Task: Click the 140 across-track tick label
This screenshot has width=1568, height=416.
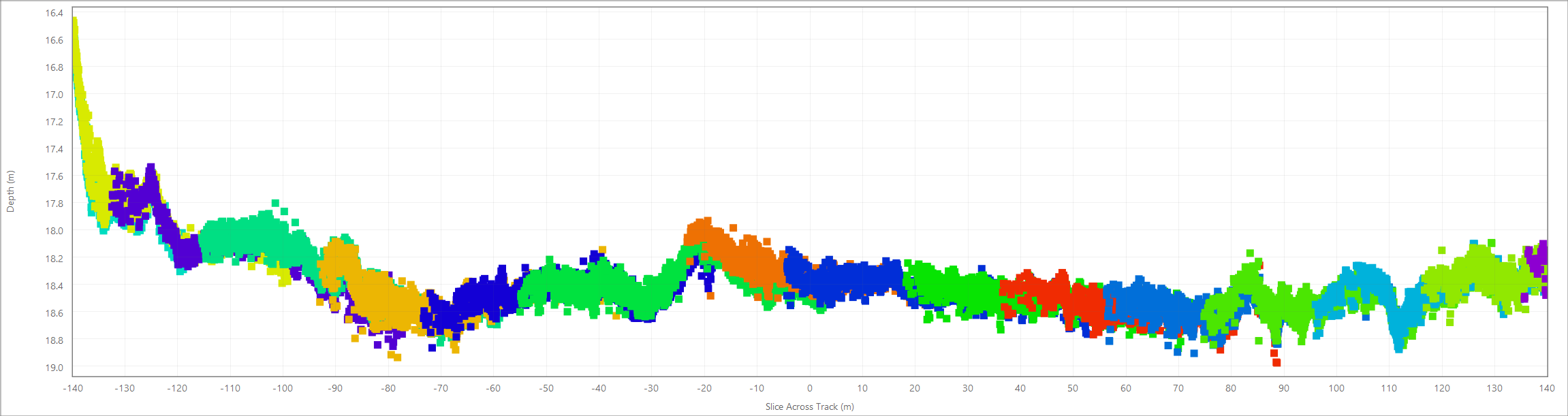Action: coord(1546,388)
